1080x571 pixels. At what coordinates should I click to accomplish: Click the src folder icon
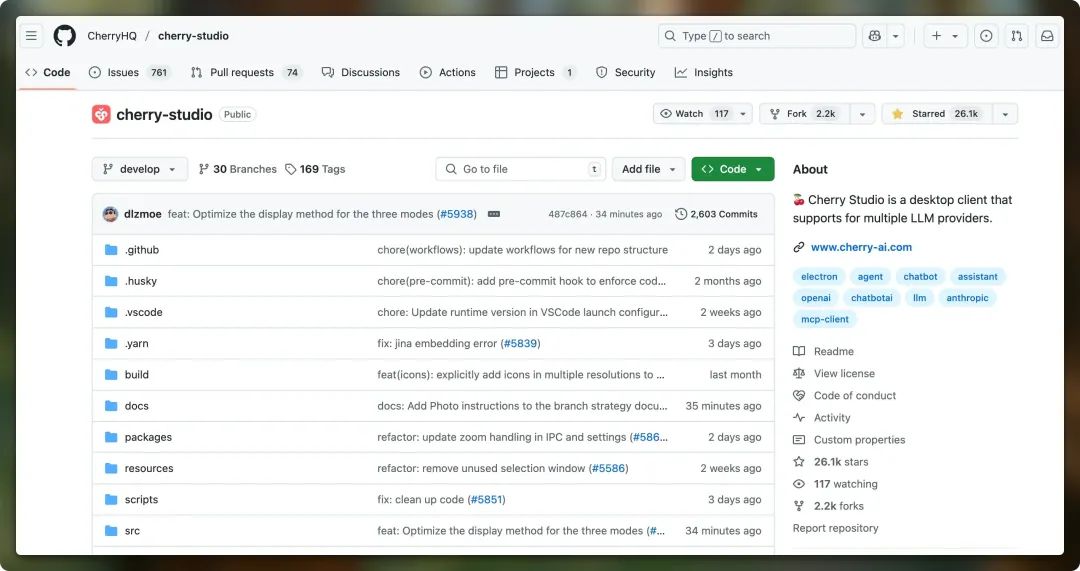pyautogui.click(x=111, y=530)
